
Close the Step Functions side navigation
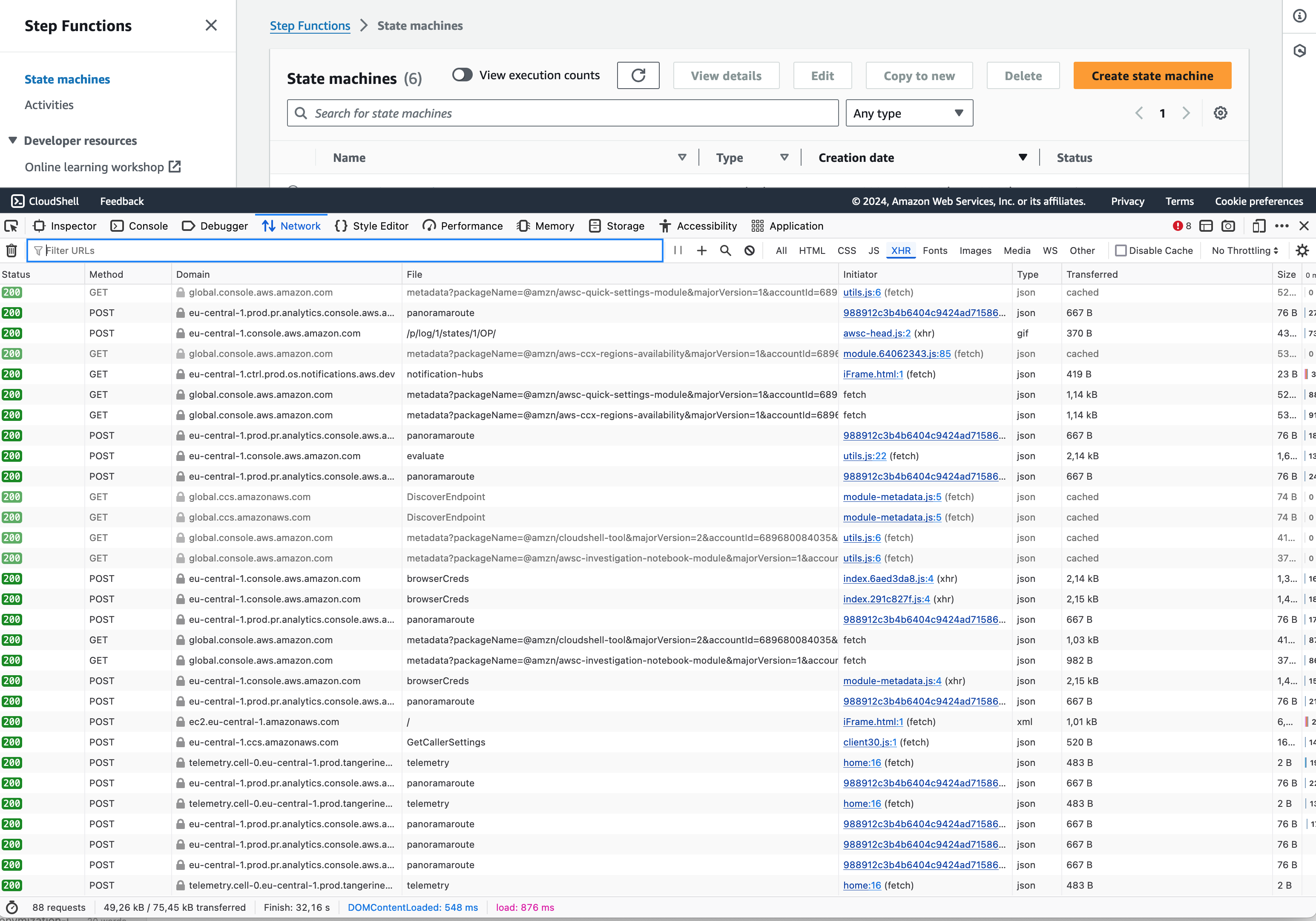click(211, 25)
